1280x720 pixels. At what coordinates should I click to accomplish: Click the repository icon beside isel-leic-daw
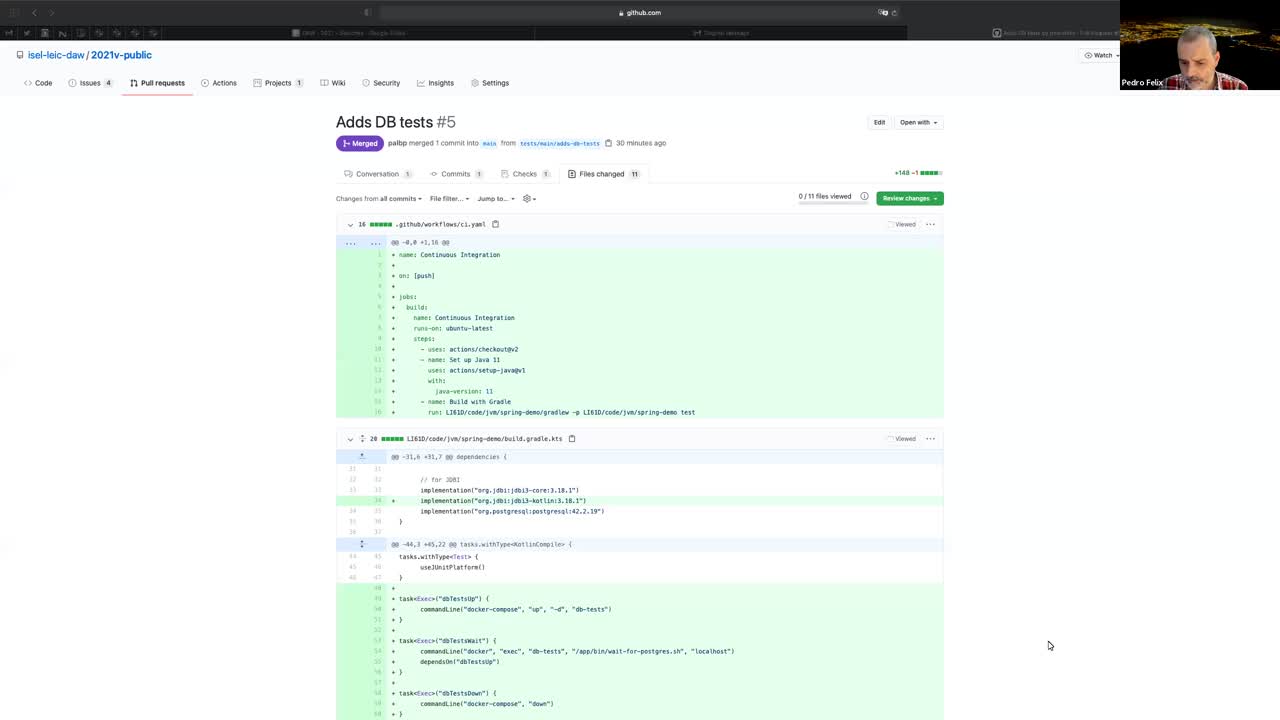pos(20,55)
